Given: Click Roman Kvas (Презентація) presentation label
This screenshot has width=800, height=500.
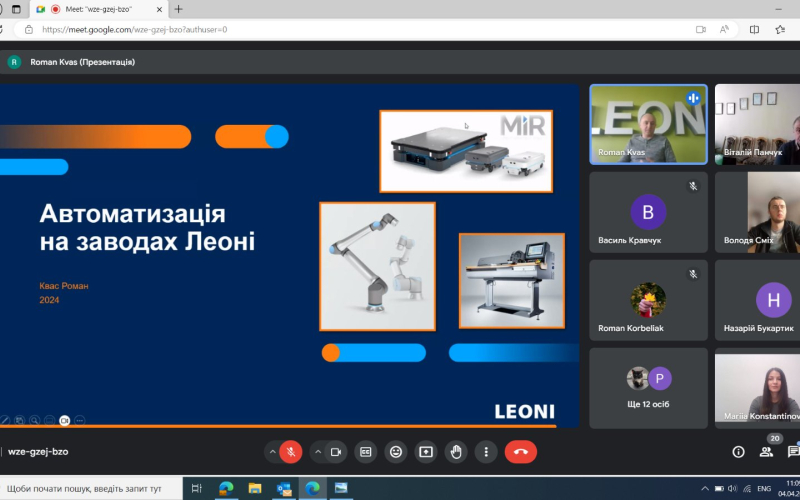Looking at the screenshot, I should tap(83, 62).
